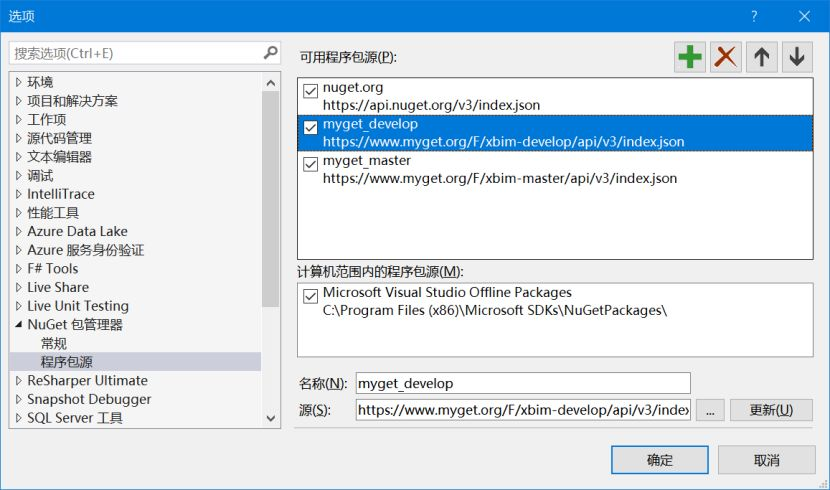830x490 pixels.
Task: Open the 常规 page under NuGet
Action: point(54,343)
